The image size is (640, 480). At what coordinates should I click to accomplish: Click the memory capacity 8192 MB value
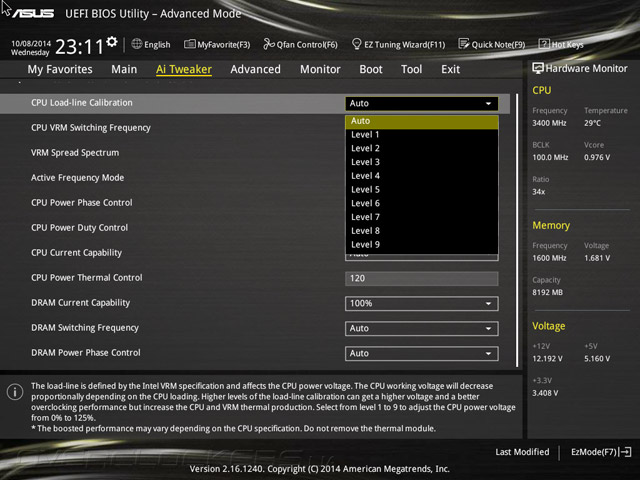pos(547,293)
